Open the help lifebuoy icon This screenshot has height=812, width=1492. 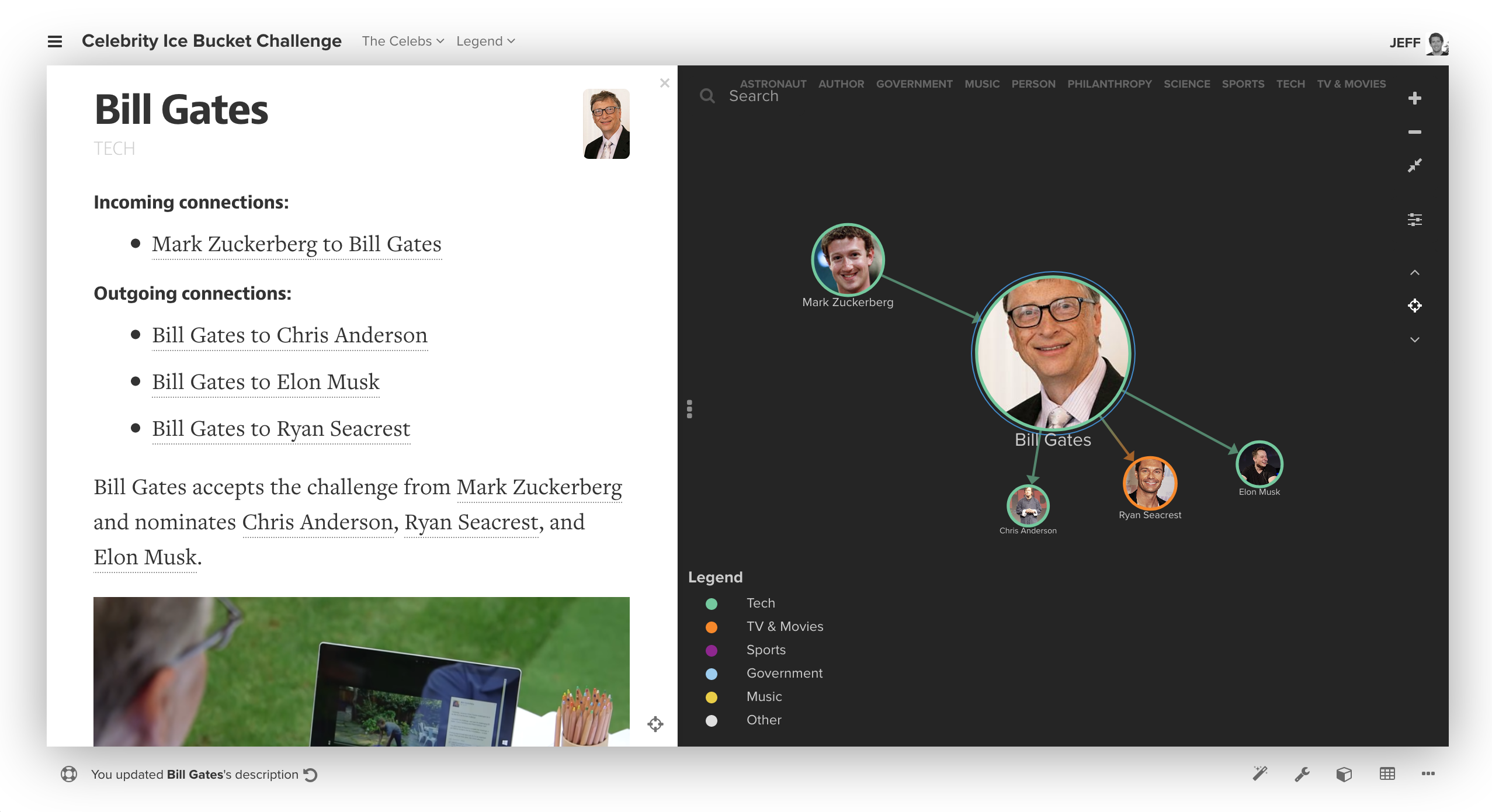(69, 774)
